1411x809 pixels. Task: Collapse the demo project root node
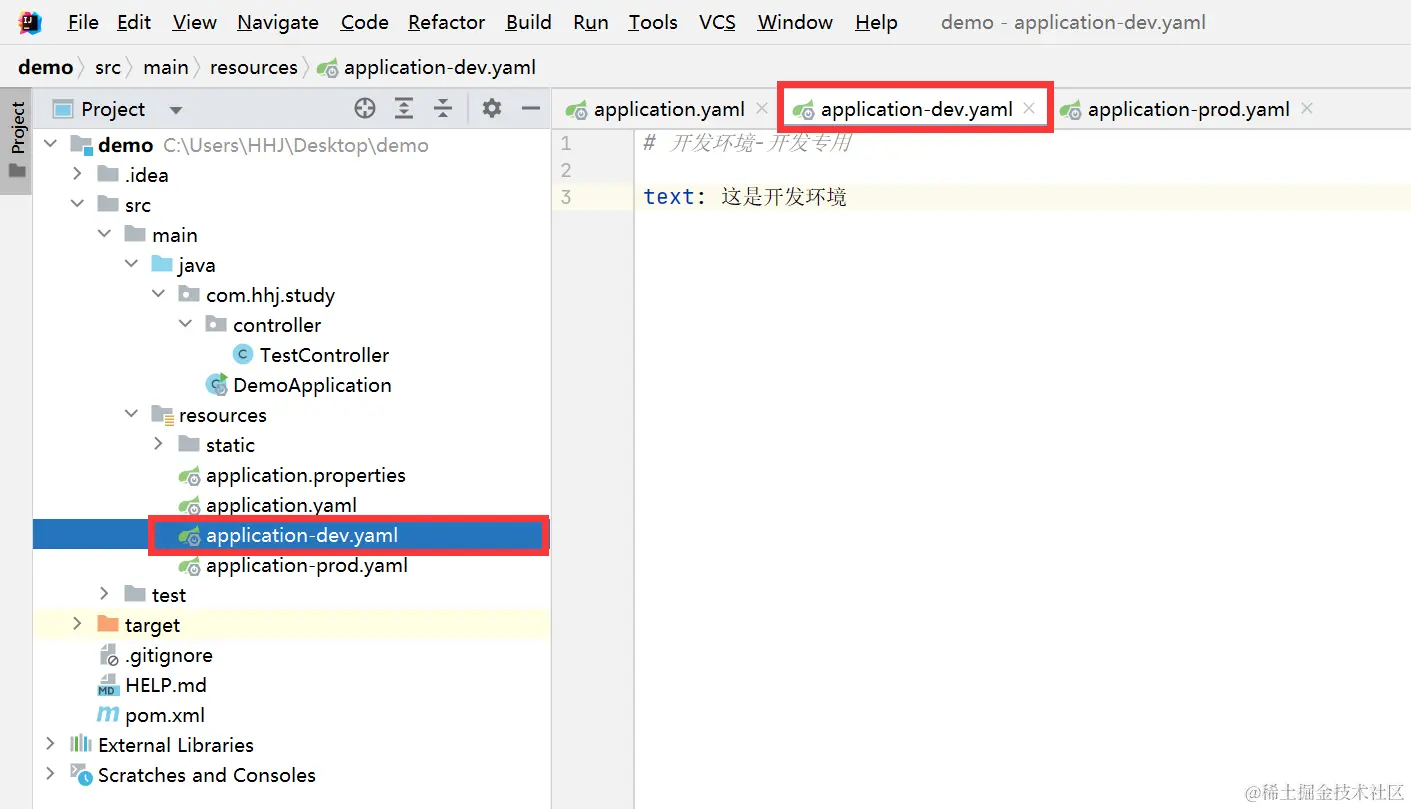click(x=50, y=145)
